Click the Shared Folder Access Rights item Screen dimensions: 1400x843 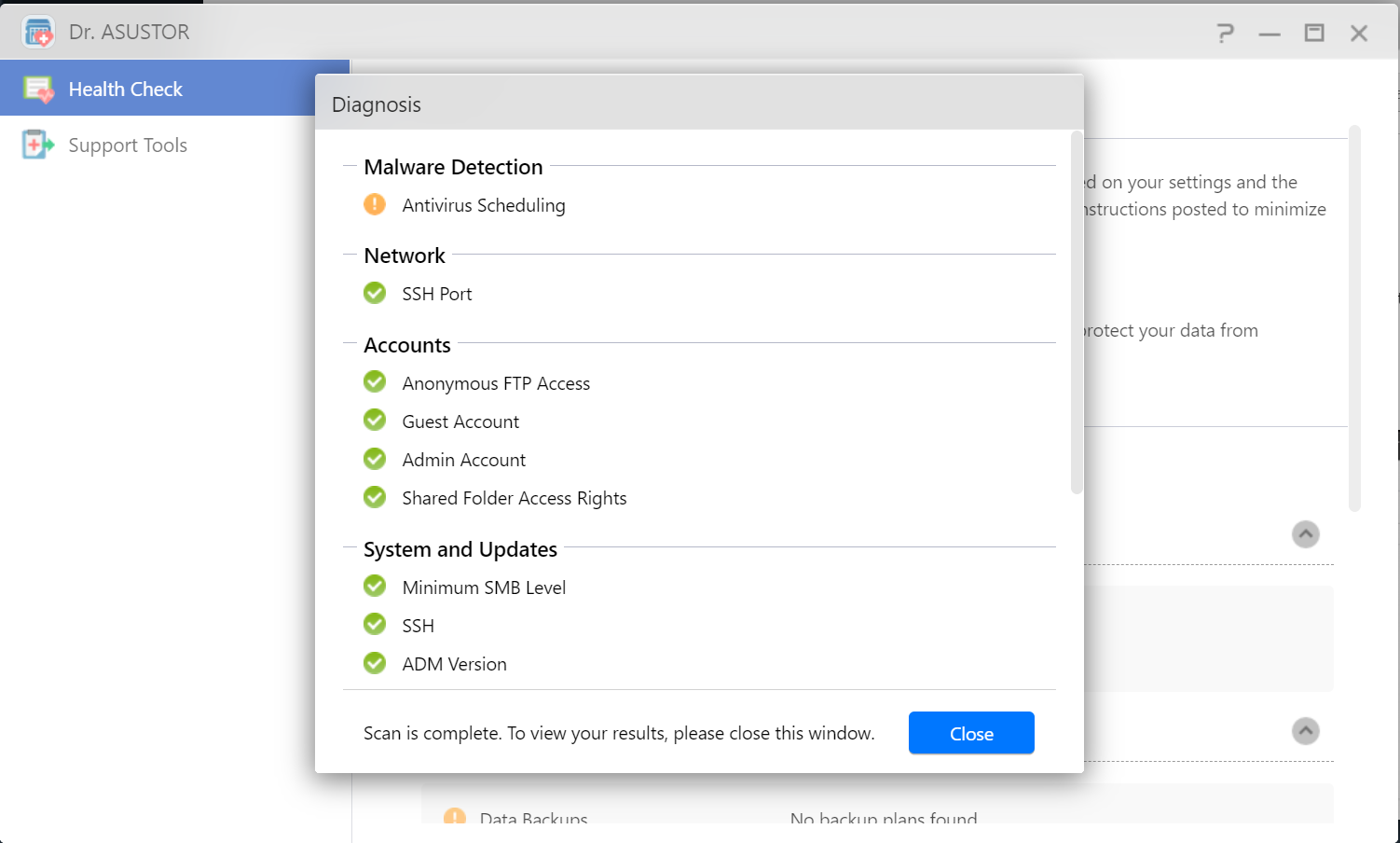(x=514, y=498)
